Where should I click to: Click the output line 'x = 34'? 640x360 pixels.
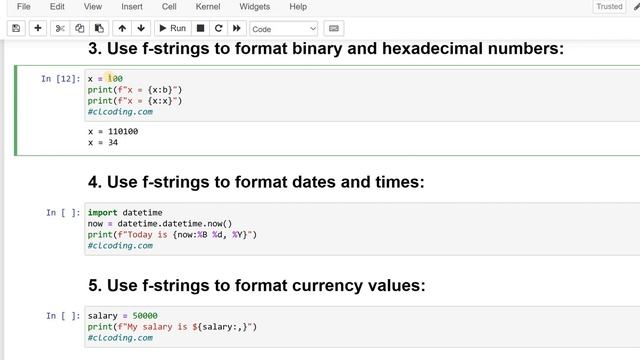pyautogui.click(x=103, y=142)
